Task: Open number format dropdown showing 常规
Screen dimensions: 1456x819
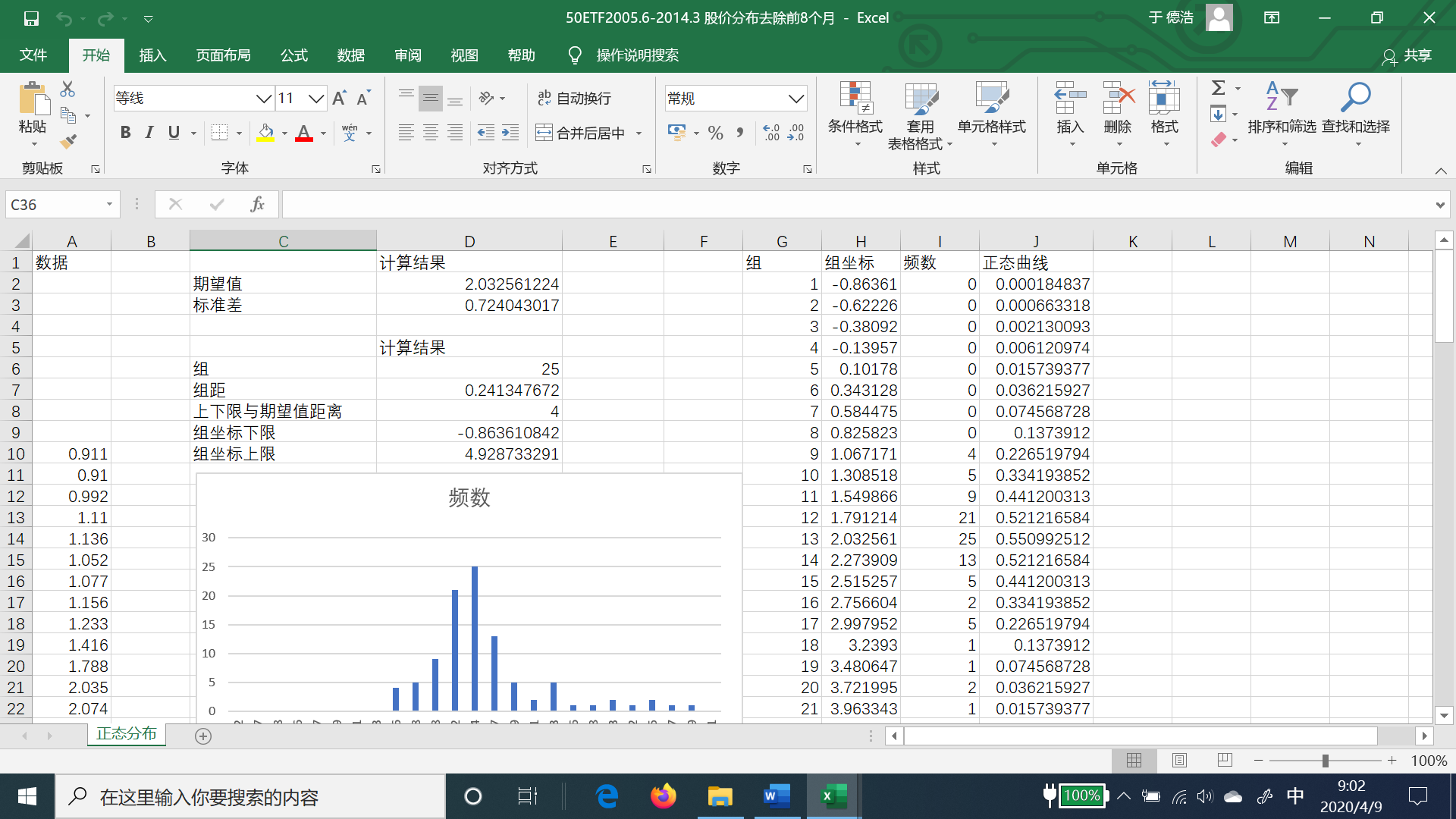Action: point(795,99)
